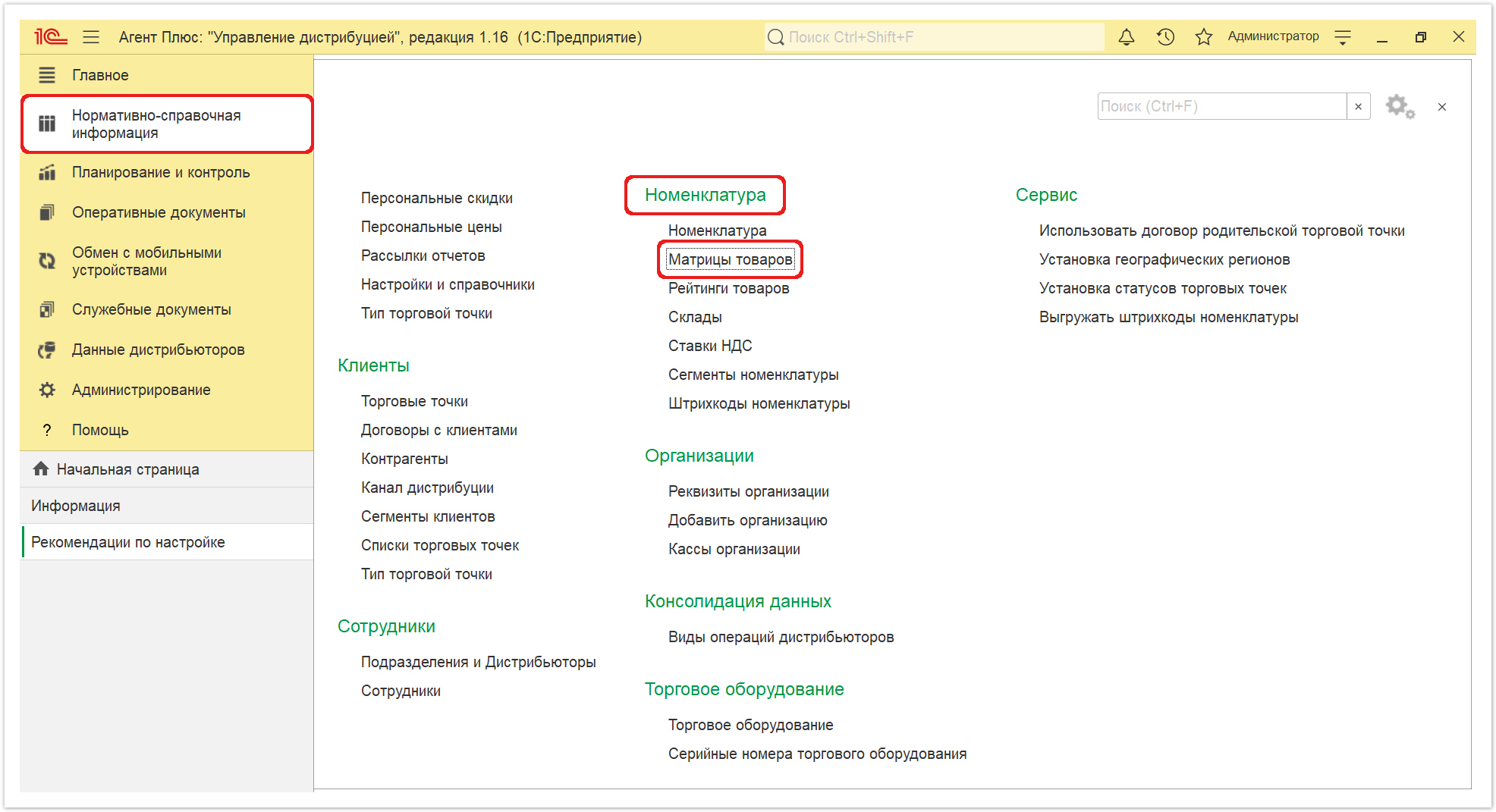Open Договоры с клиентами link
The image size is (1496, 812).
[439, 430]
